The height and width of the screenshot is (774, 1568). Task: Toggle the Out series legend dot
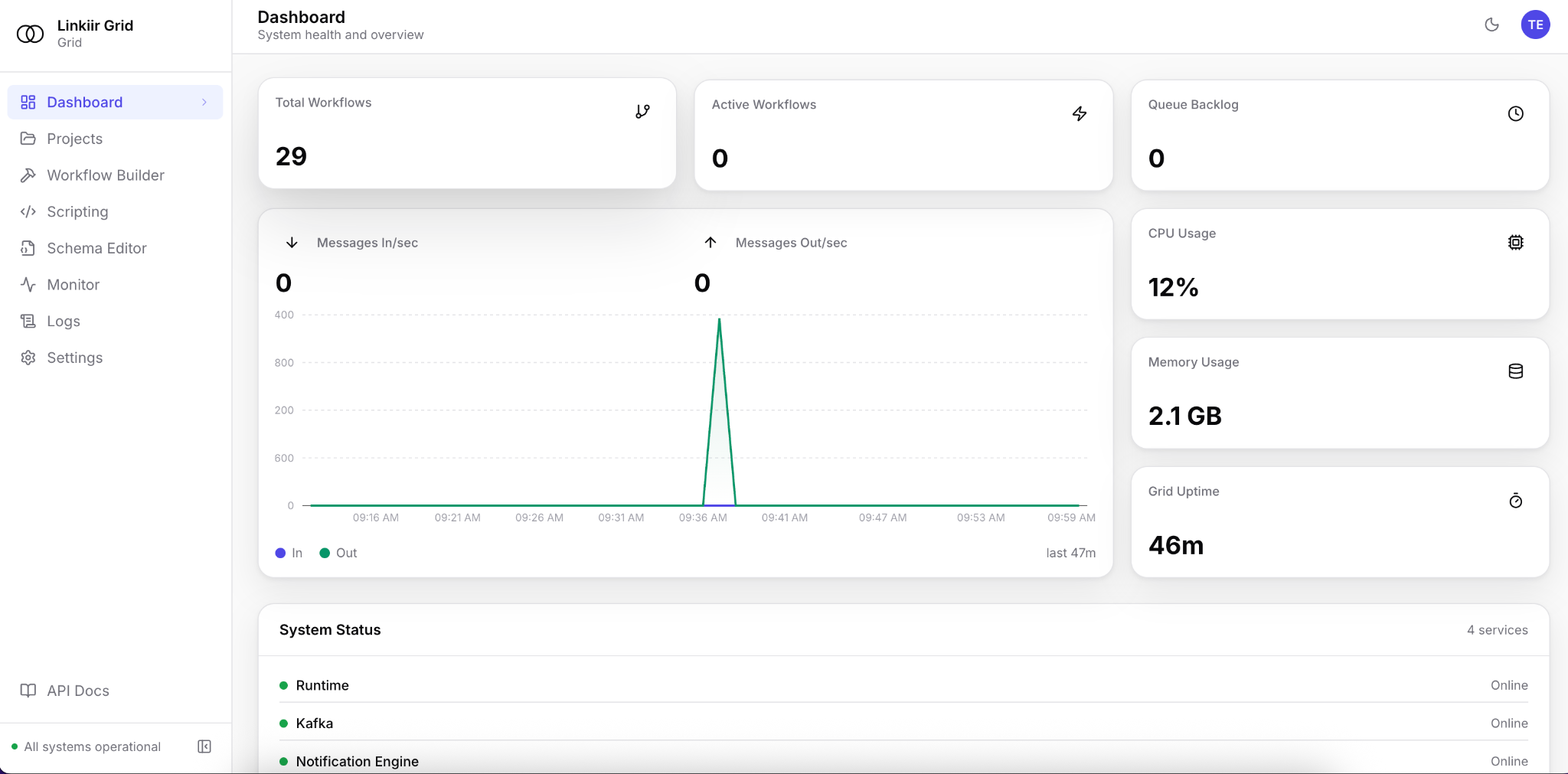(325, 553)
